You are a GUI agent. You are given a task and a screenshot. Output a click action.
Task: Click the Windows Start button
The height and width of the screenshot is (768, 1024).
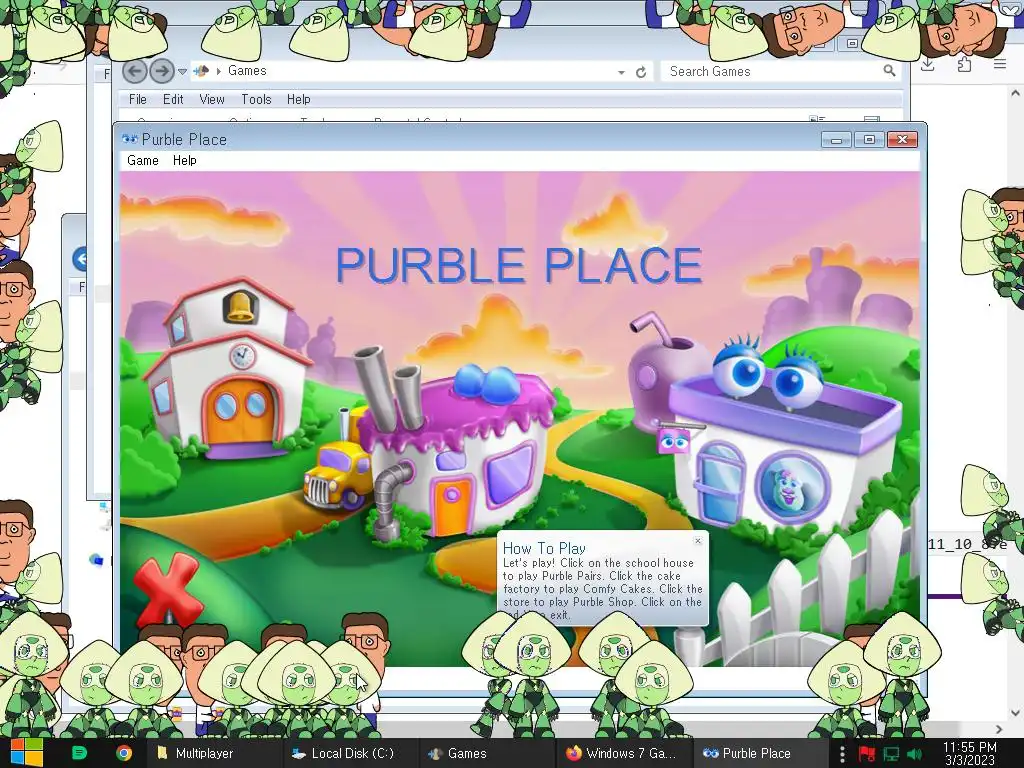(27, 753)
